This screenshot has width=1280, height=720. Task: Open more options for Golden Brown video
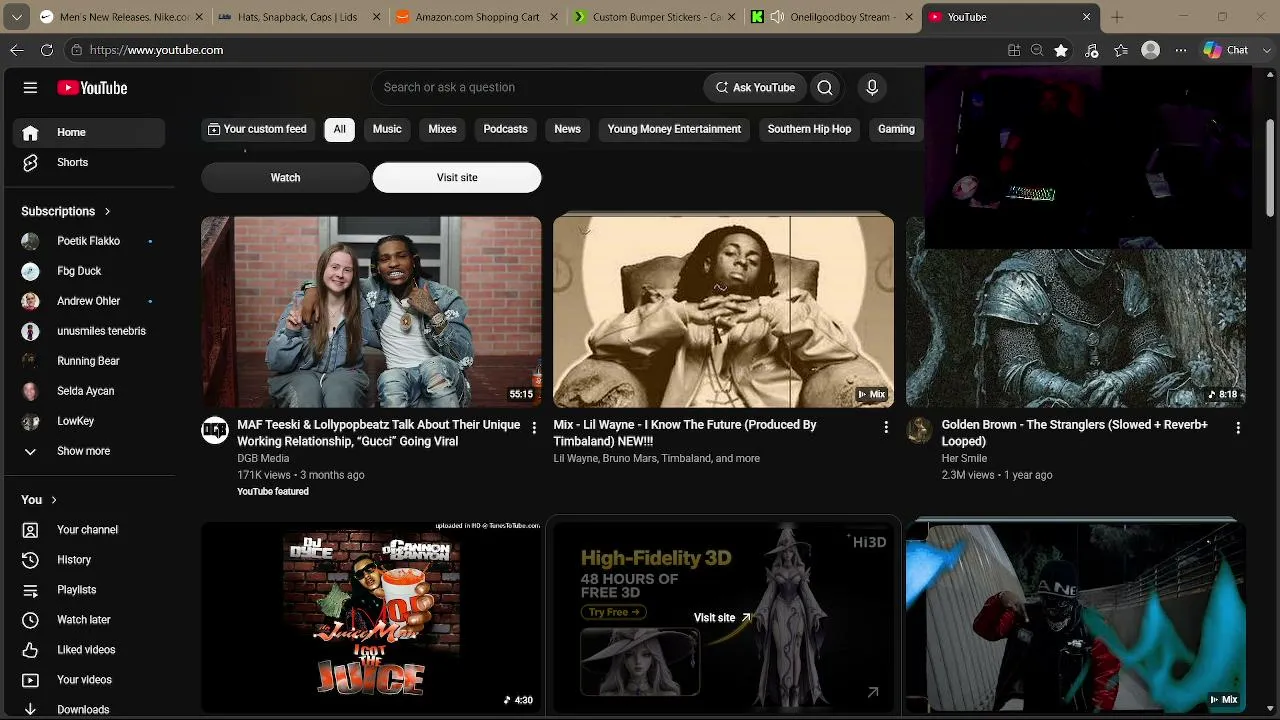click(x=1238, y=428)
